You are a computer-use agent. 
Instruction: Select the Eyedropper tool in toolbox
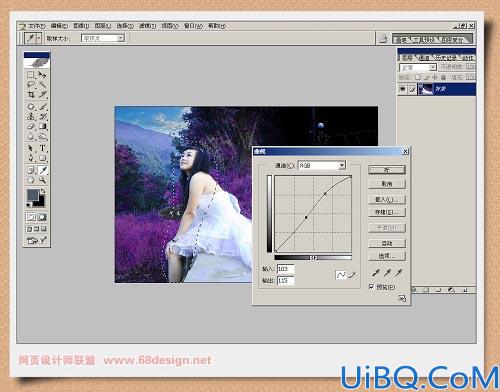42,170
